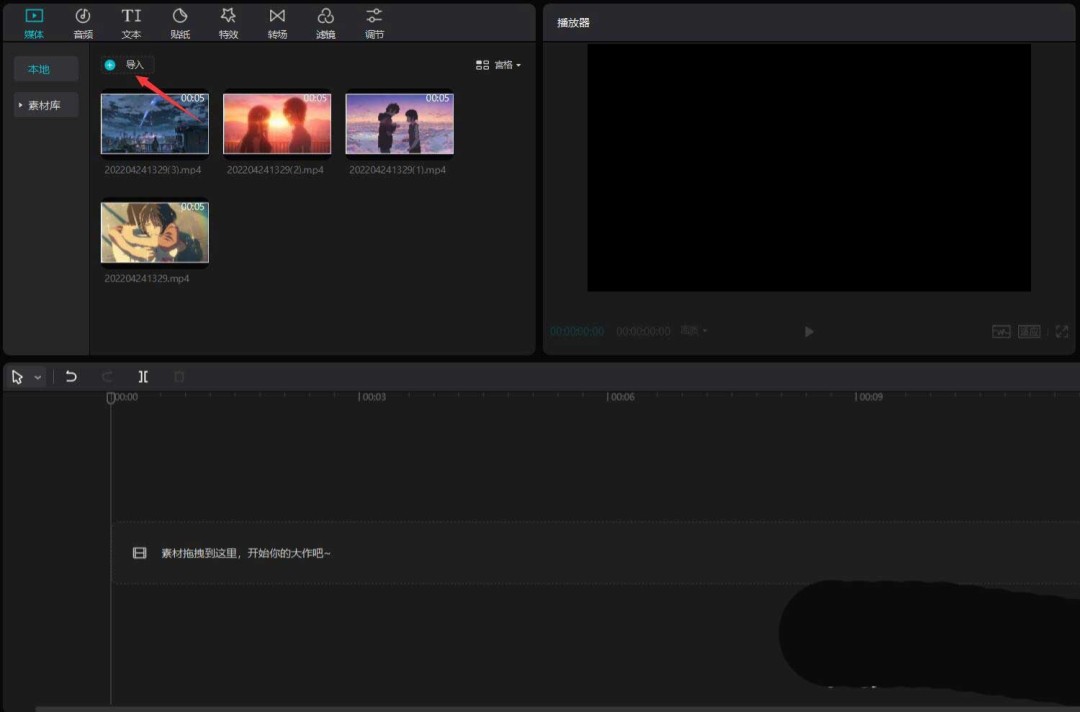This screenshot has height=712, width=1080.
Task: Open the 调节 adjustment panel
Action: click(374, 21)
